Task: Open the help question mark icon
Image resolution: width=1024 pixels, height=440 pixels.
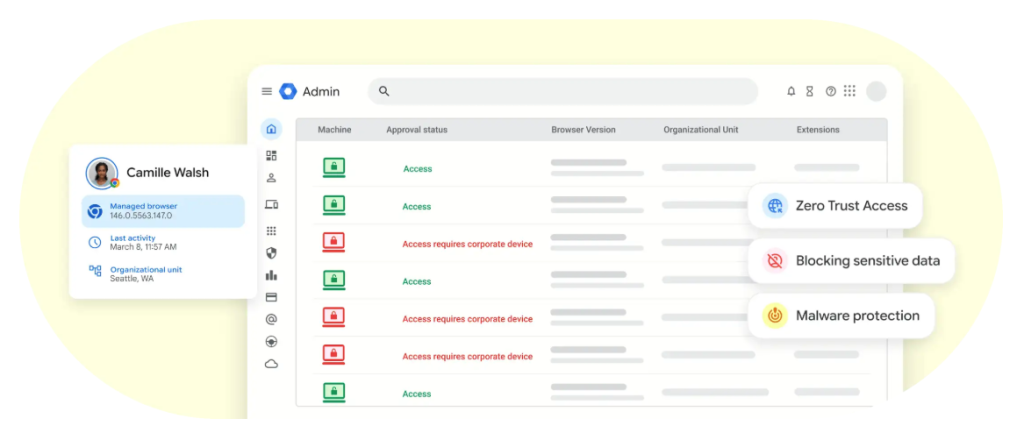Action: point(831,91)
